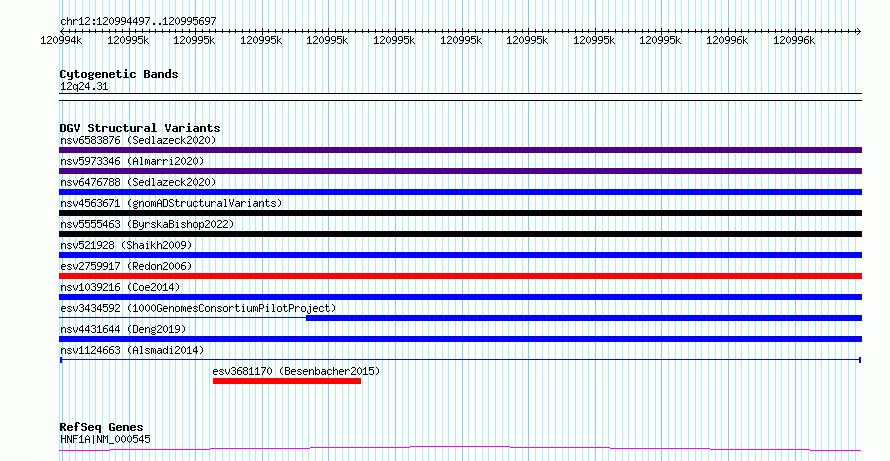Click the 12q24.31 cytogenetic band label
Screen dimensions: 890x461
tap(84, 86)
